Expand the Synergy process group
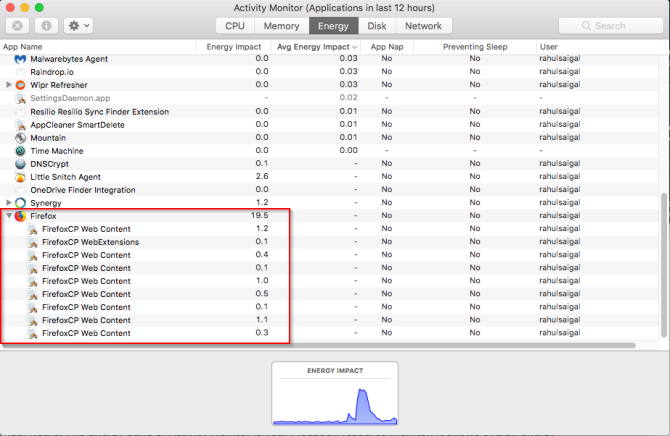 click(9, 202)
